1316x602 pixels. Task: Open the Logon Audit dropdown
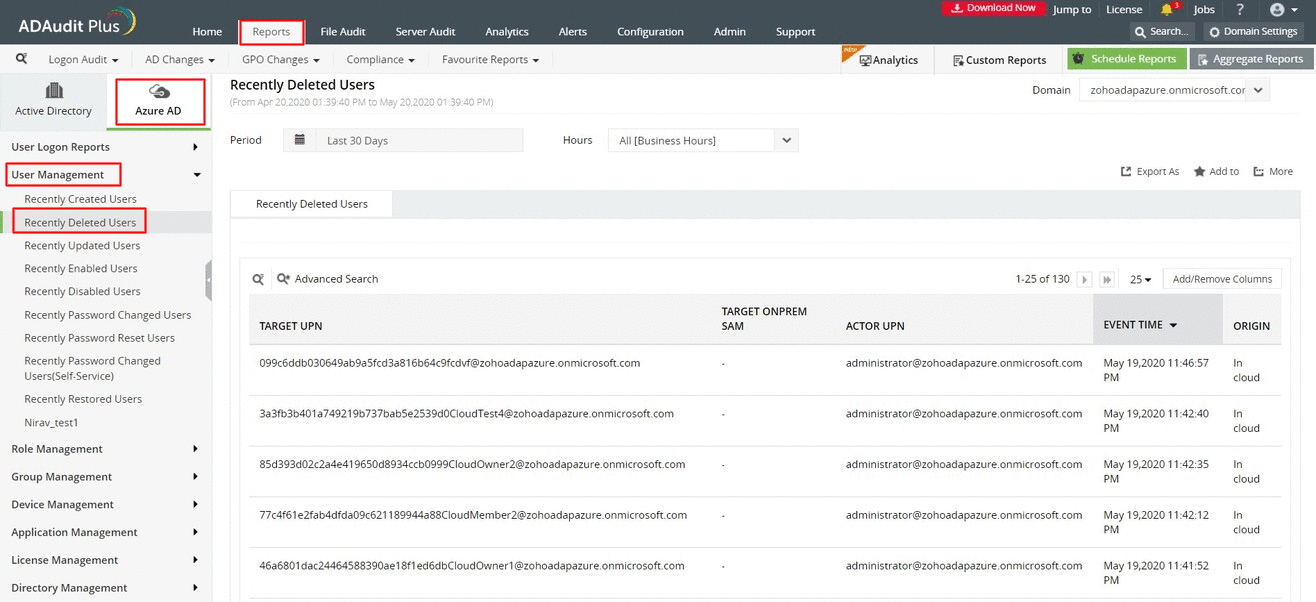[x=83, y=60]
